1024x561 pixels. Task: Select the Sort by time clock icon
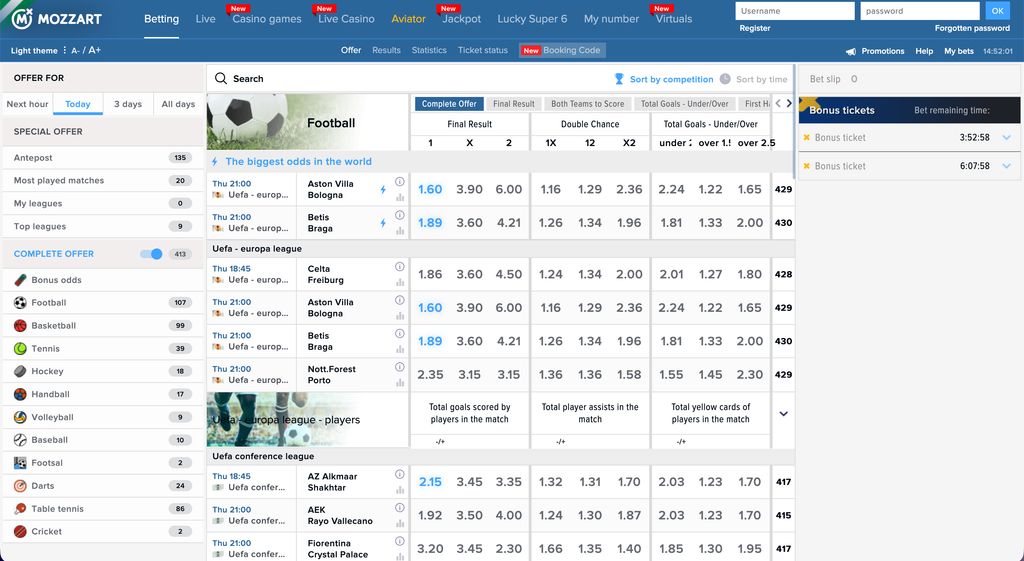pos(725,79)
